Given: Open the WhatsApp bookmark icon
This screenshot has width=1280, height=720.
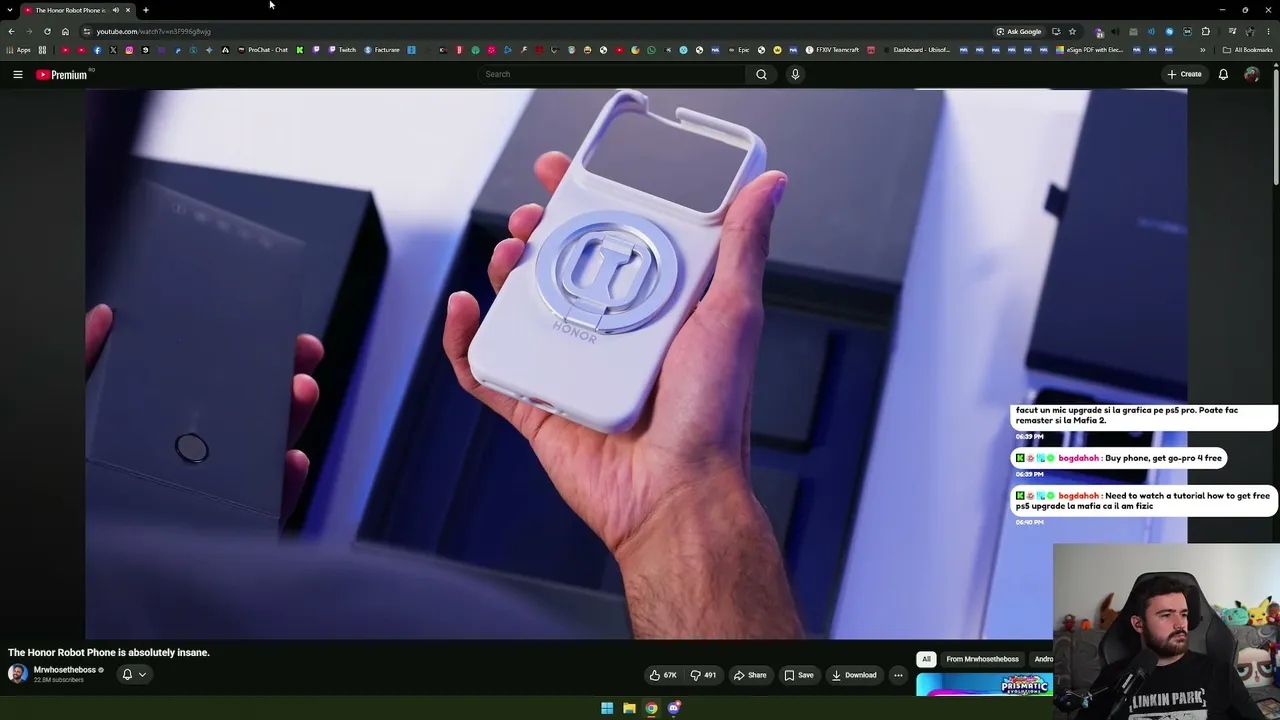Looking at the screenshot, I should [651, 50].
